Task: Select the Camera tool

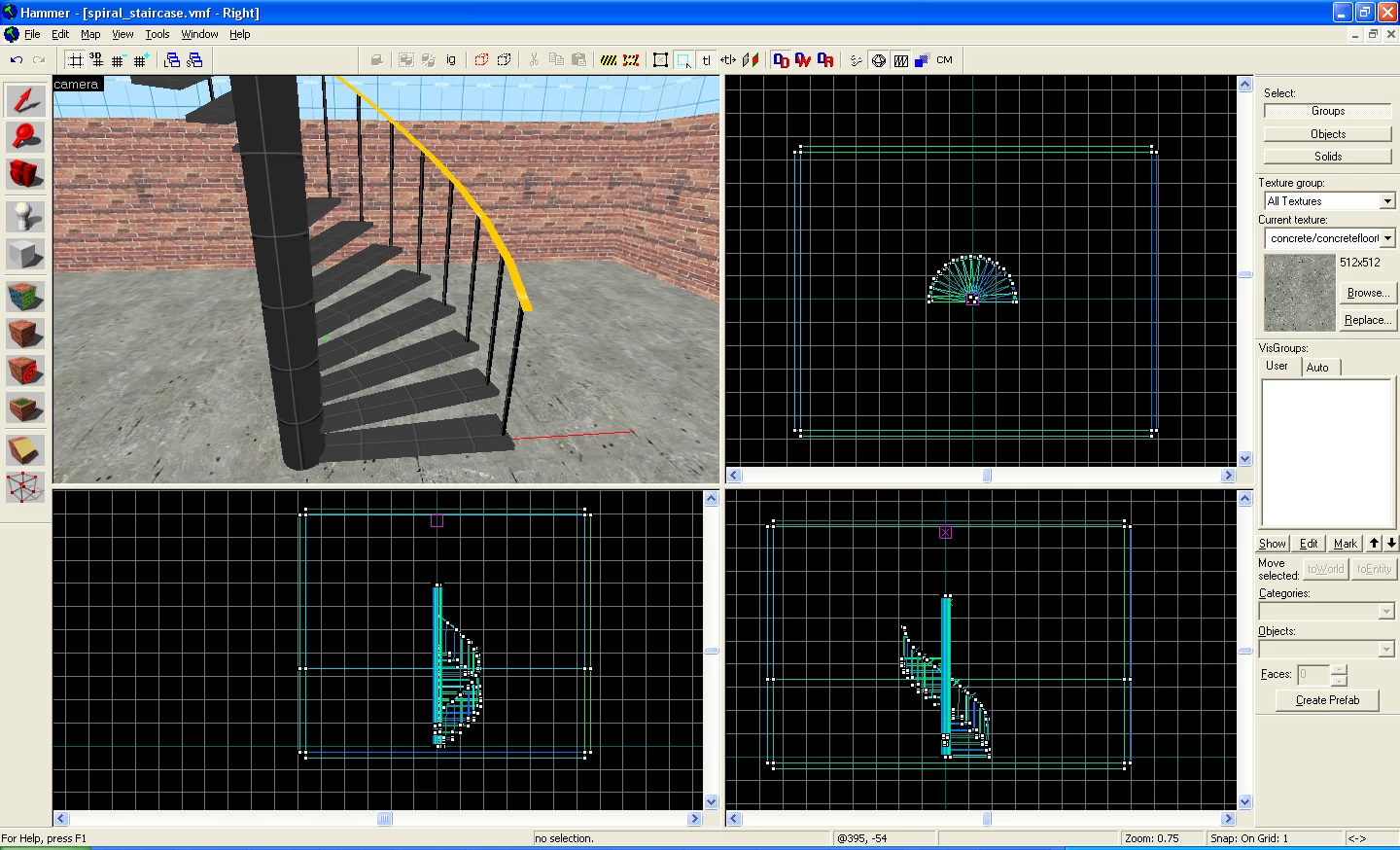Action: [x=25, y=174]
